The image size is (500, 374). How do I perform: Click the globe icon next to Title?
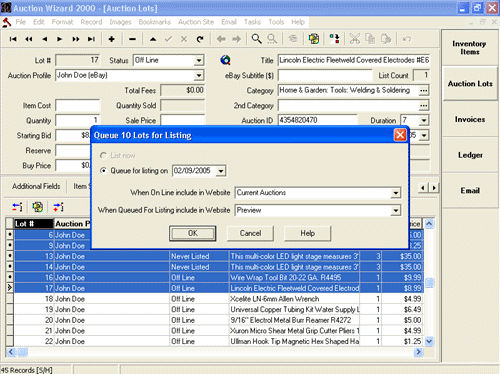click(226, 60)
